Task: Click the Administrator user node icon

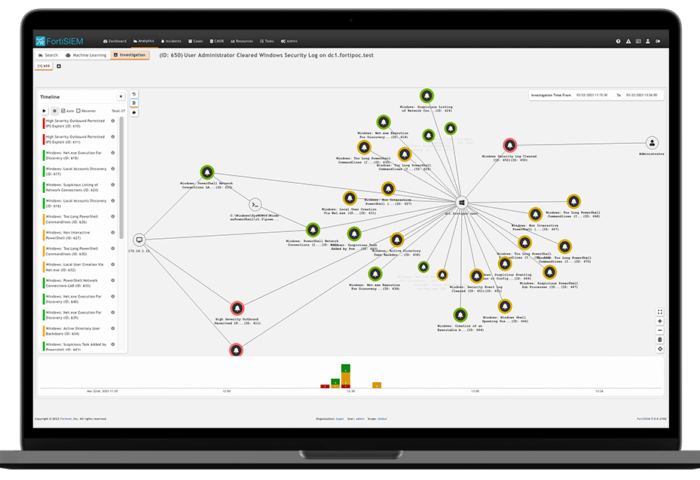Action: point(652,143)
